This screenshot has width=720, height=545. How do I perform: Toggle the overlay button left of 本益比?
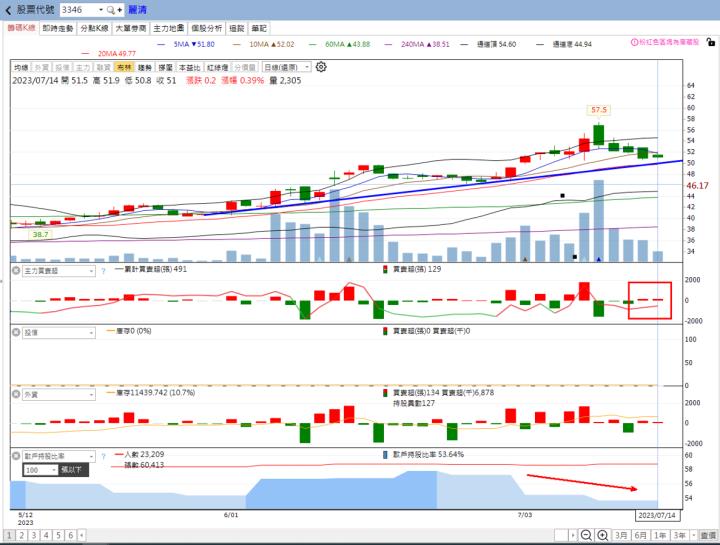[165, 67]
